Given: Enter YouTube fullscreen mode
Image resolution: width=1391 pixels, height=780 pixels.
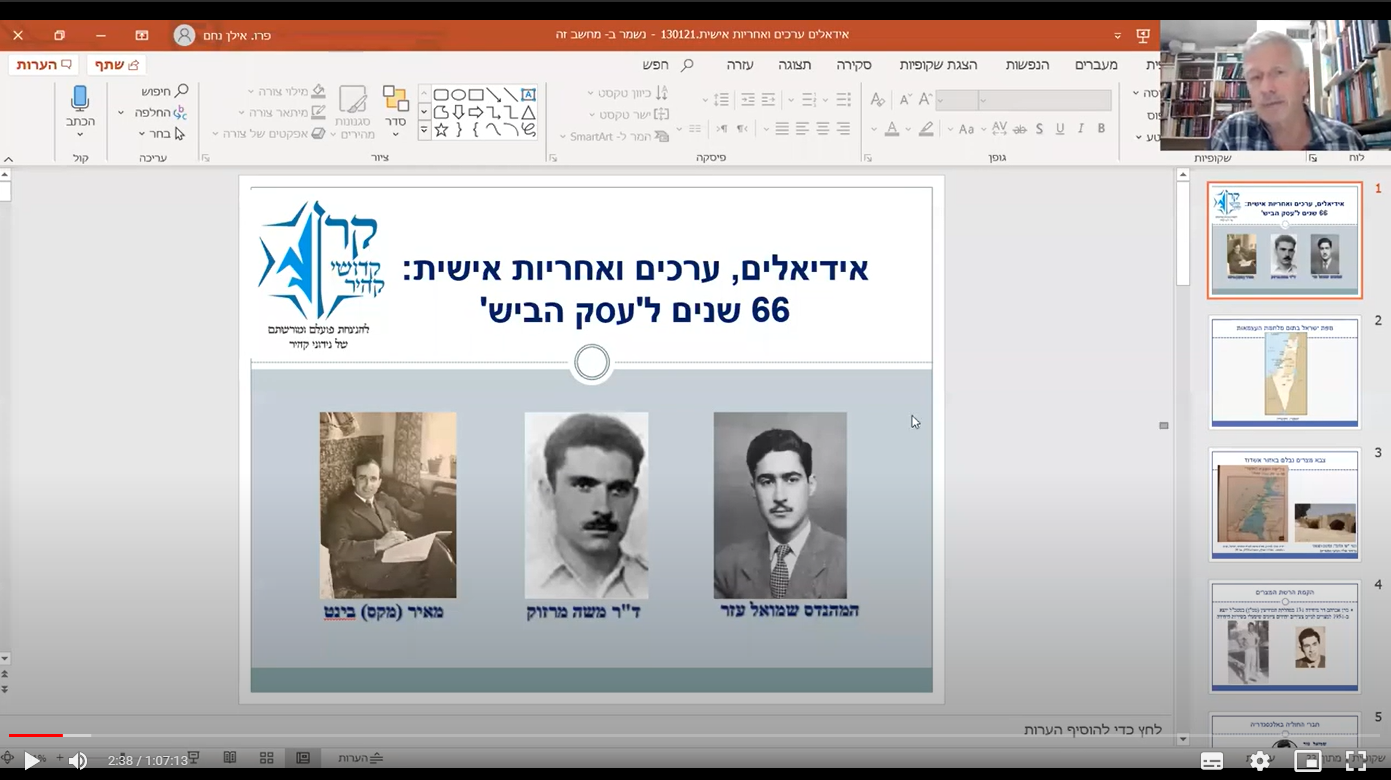Looking at the screenshot, I should tap(1356, 761).
